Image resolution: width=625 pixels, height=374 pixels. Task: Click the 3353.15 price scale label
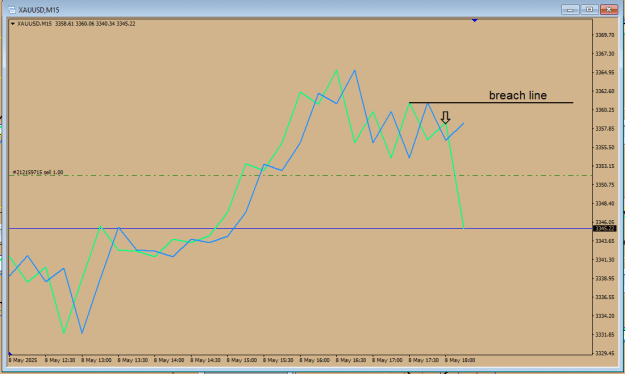click(x=605, y=166)
